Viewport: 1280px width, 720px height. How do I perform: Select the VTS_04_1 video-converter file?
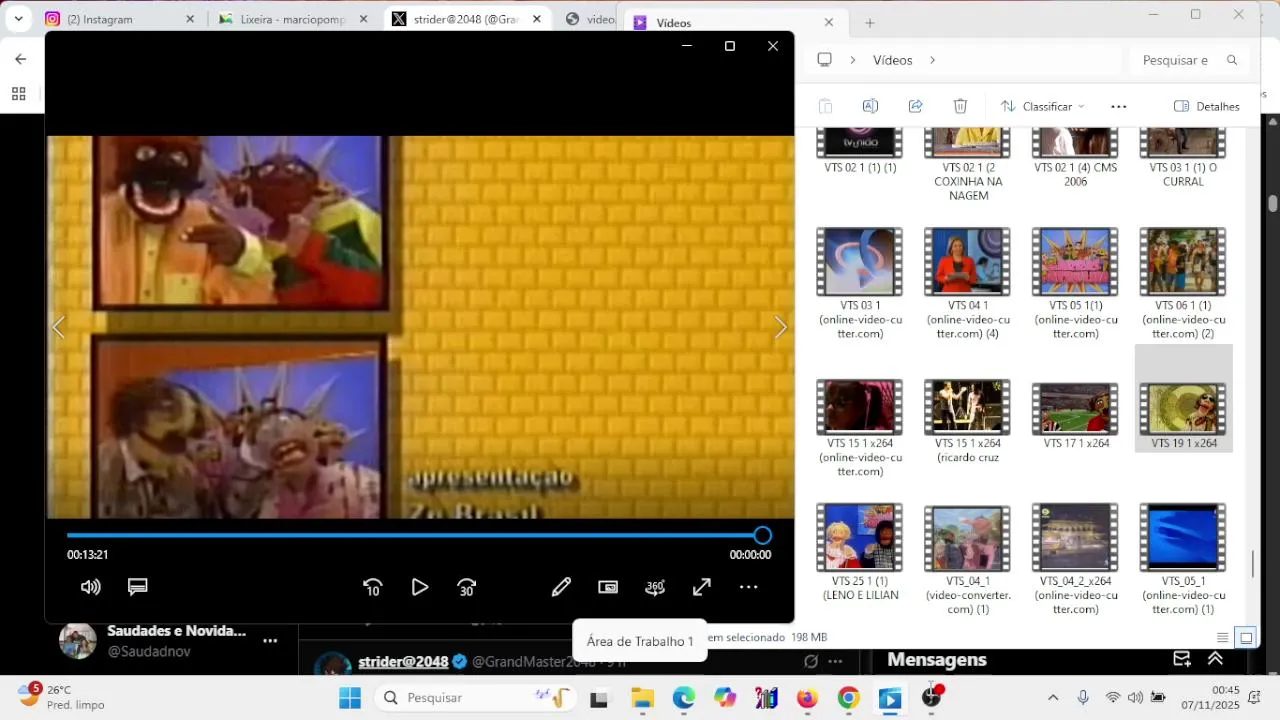(x=967, y=559)
